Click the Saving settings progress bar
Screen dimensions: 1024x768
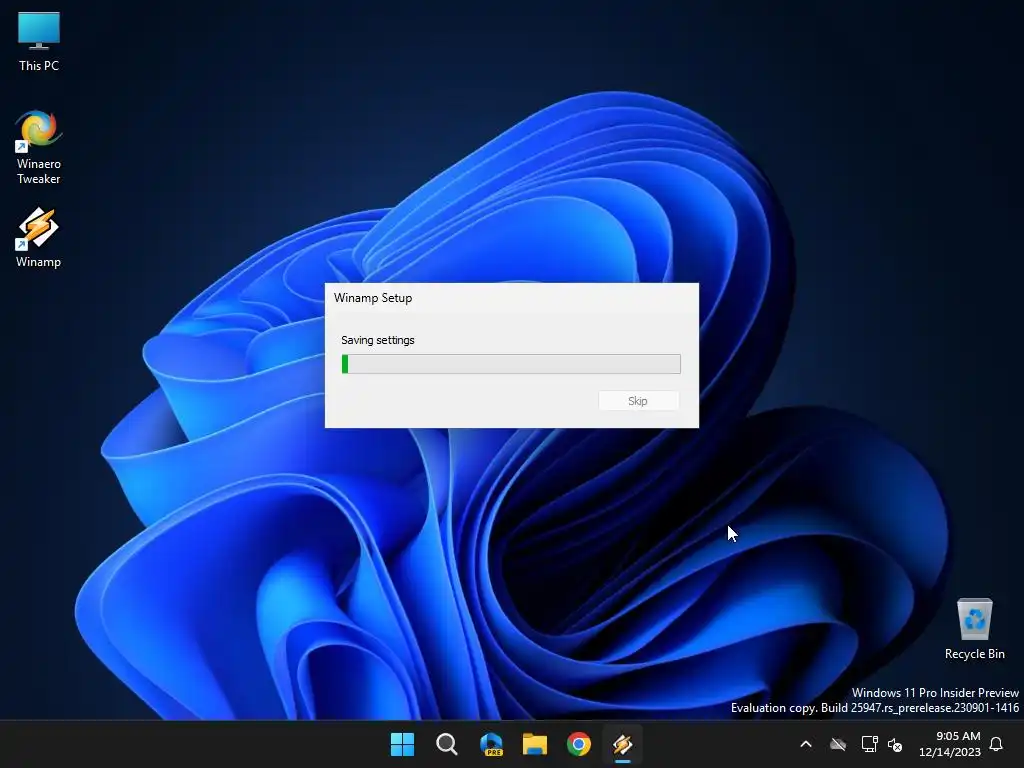pyautogui.click(x=511, y=364)
